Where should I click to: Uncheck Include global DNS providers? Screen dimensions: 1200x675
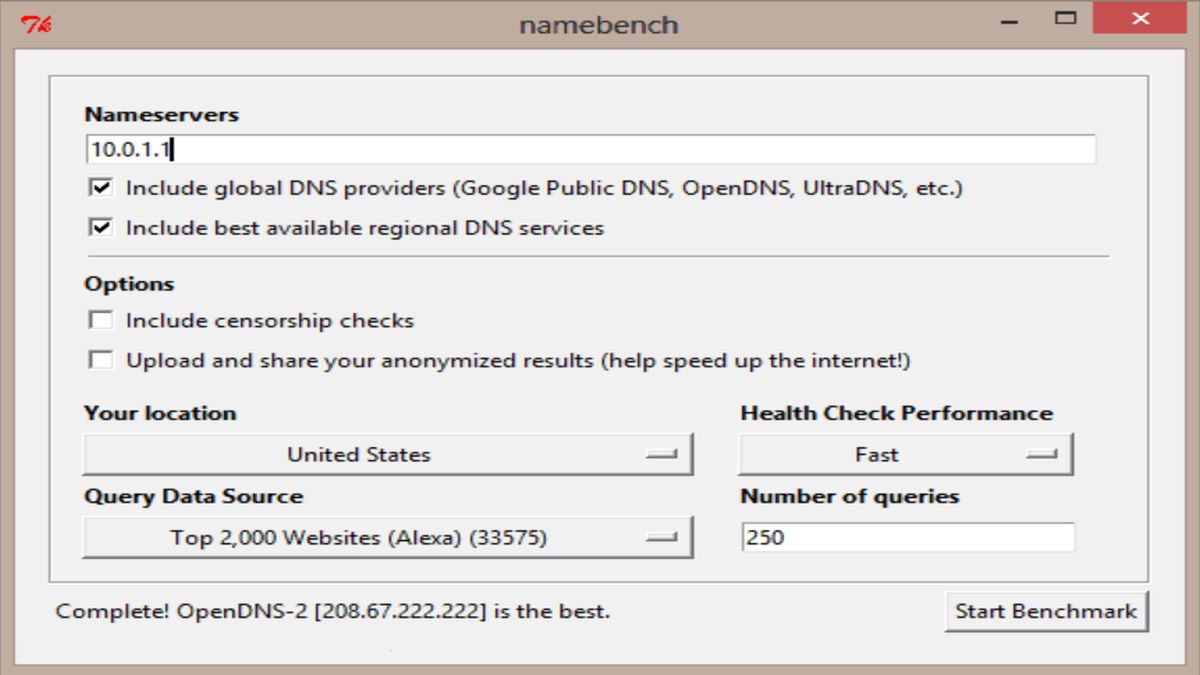click(101, 188)
